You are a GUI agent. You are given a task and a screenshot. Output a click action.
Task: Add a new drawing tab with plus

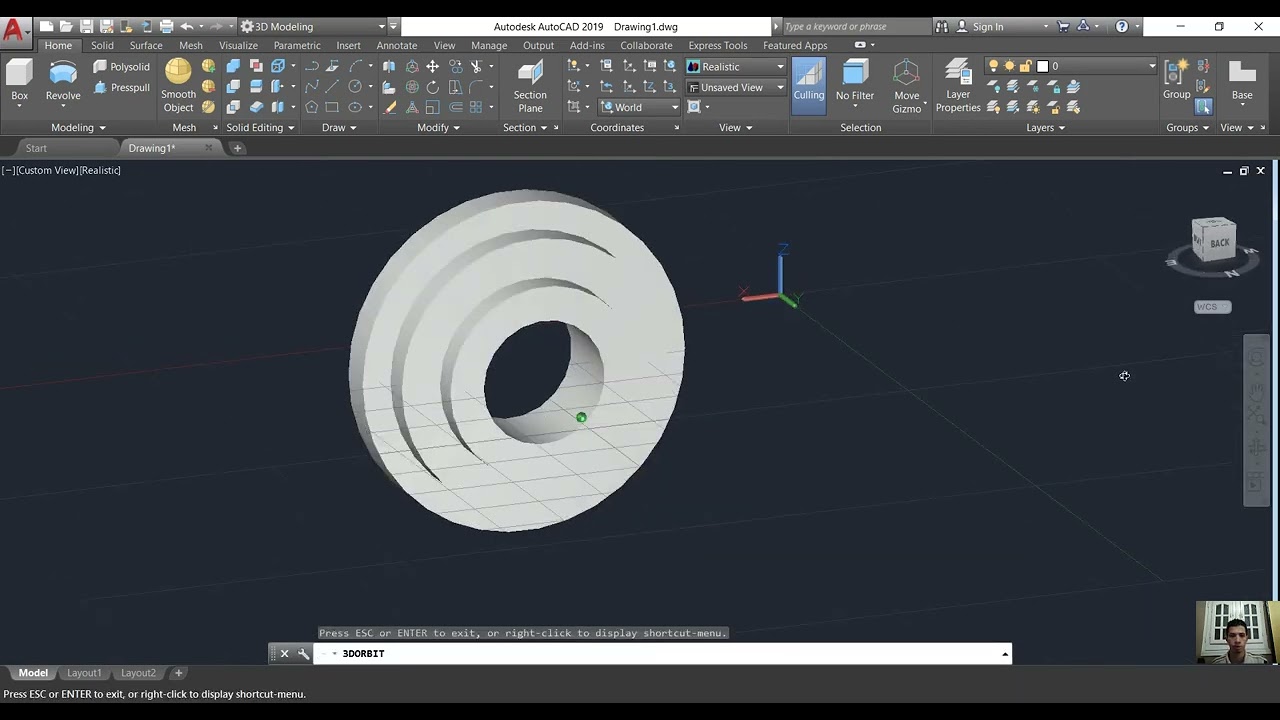237,148
